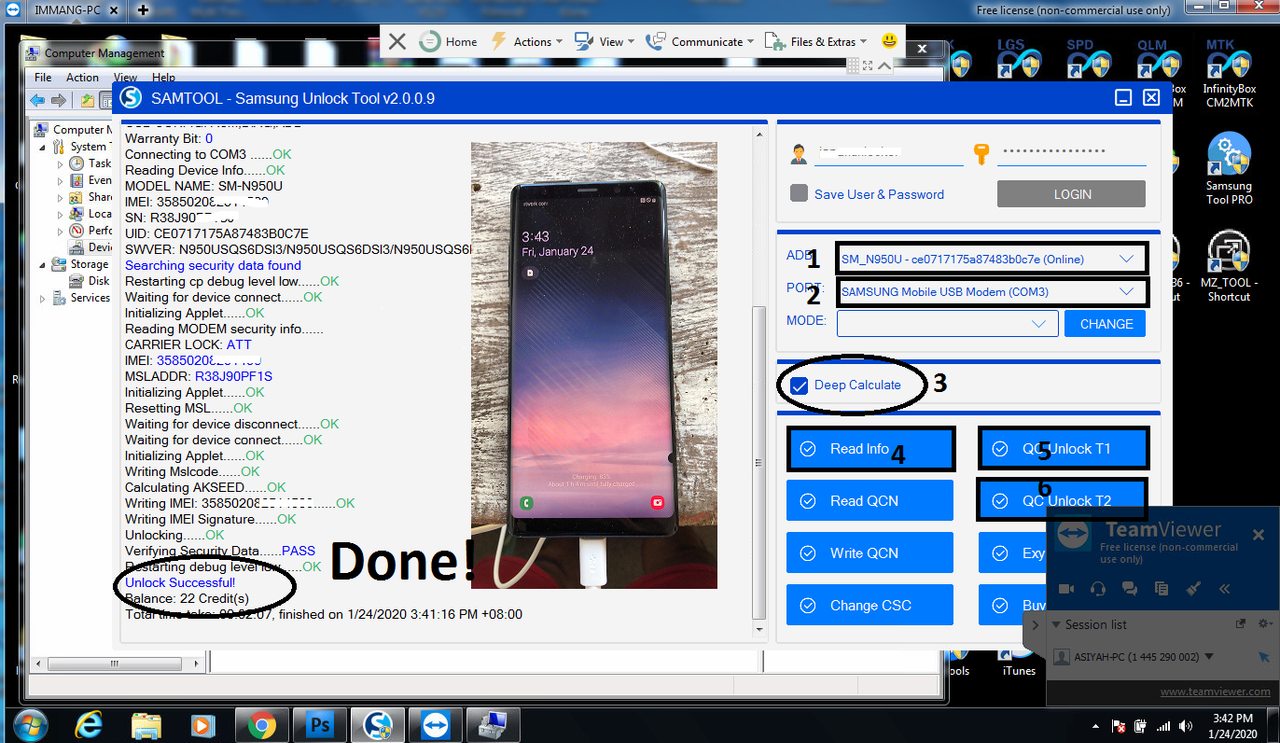Click the Read QCN button
The image size is (1280, 743).
click(x=870, y=501)
